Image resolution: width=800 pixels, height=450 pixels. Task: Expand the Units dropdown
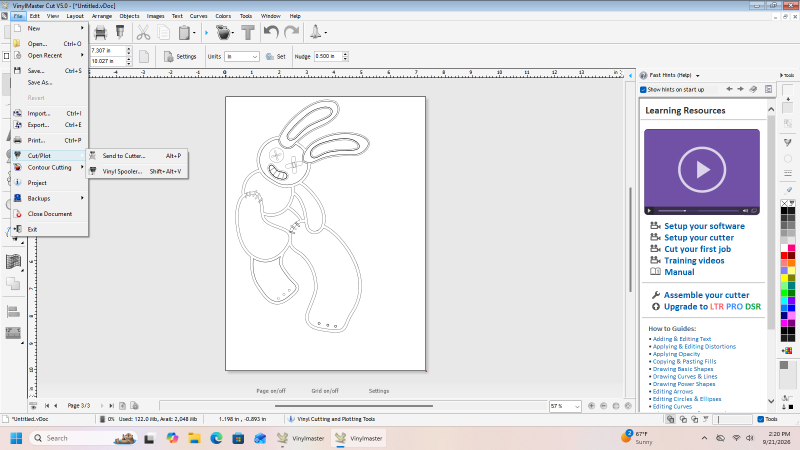point(242,57)
